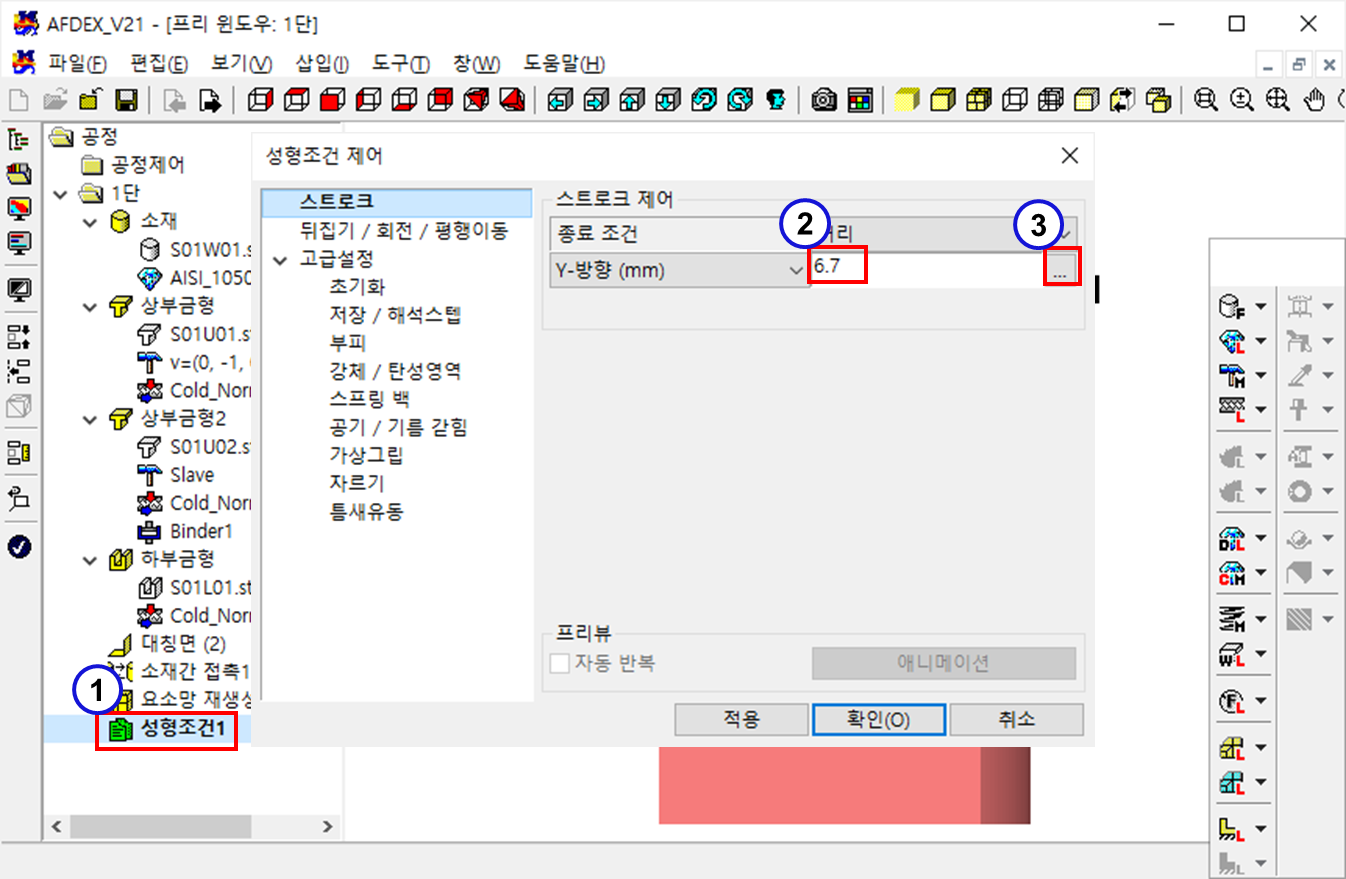Click the Save floppy disk toolbar icon
1346x879 pixels.
click(x=126, y=100)
